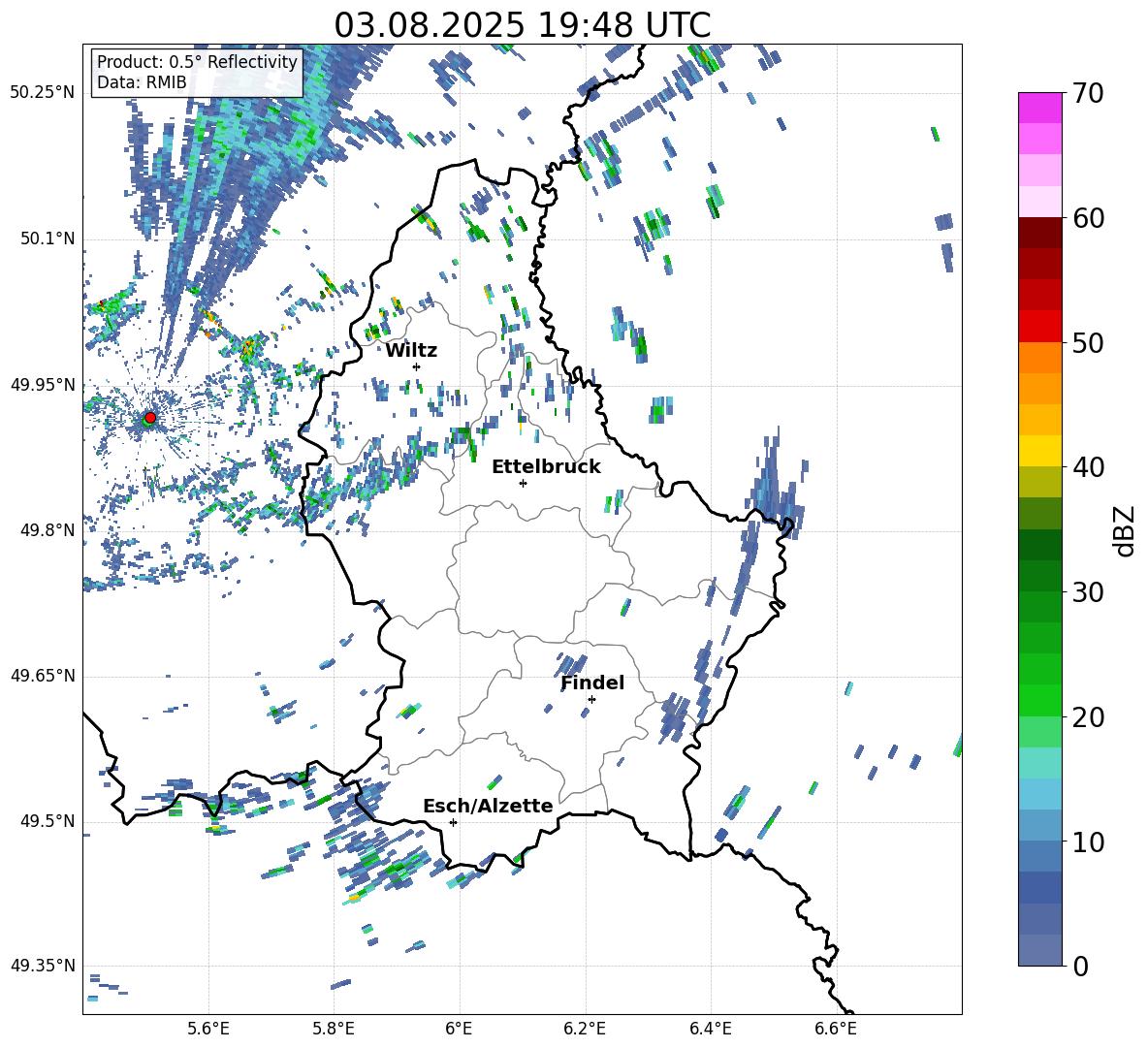Click the 50.1°N latitude label
Screen dimensions: 1148x1048
48,238
